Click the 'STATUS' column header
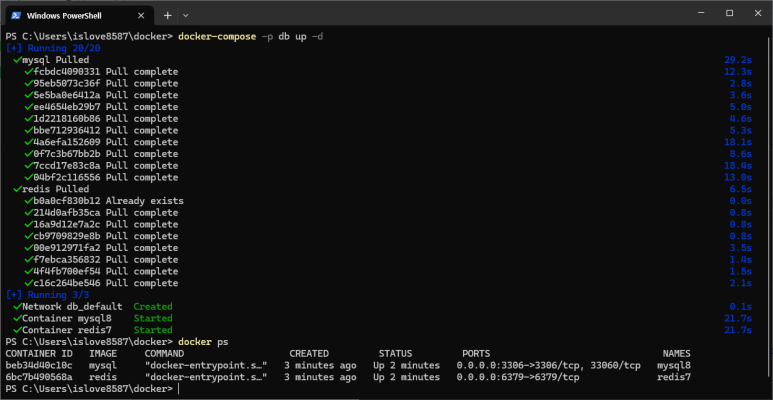773x400 pixels. click(x=395, y=354)
